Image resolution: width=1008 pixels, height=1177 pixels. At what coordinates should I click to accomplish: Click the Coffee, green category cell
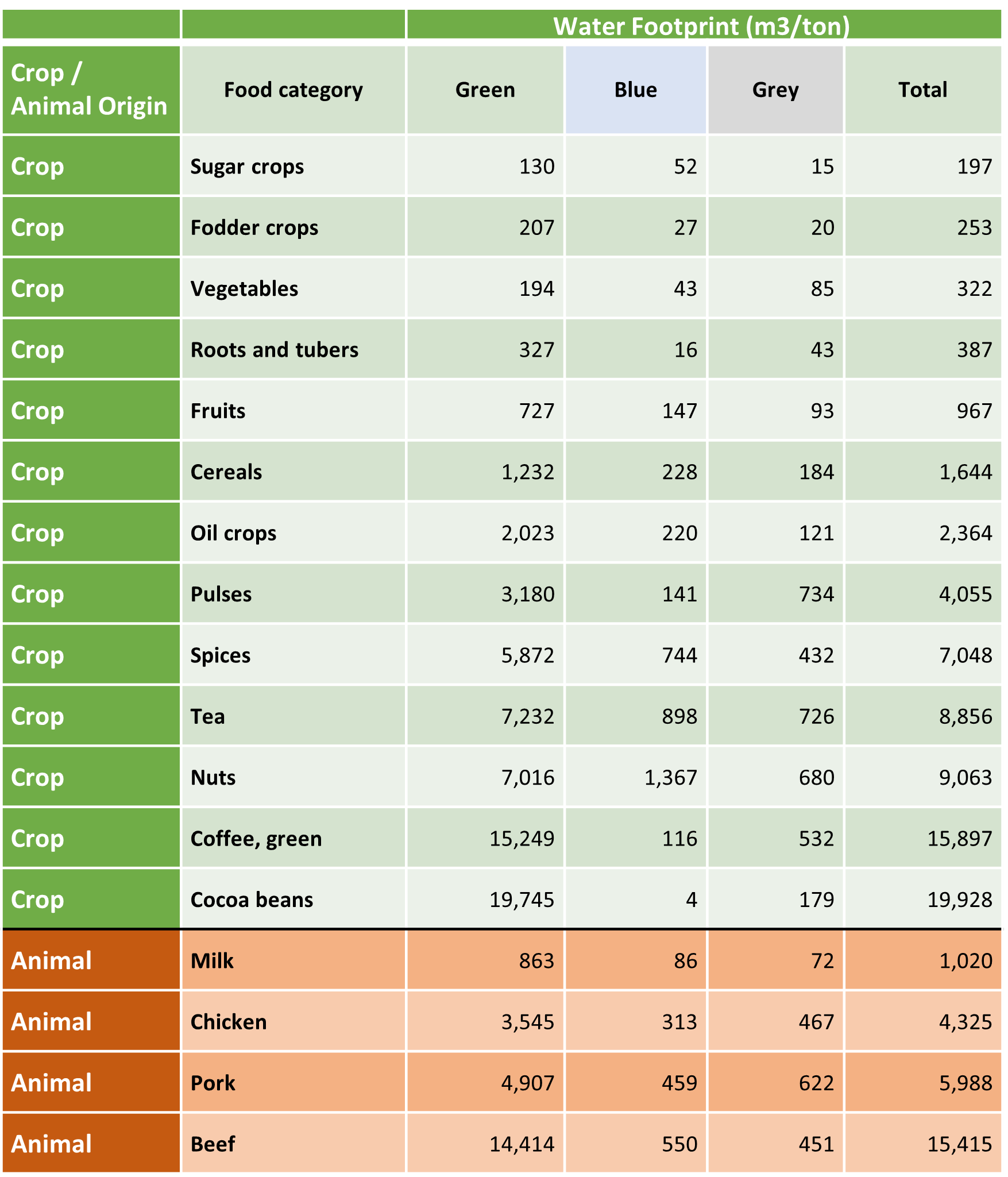tap(293, 838)
